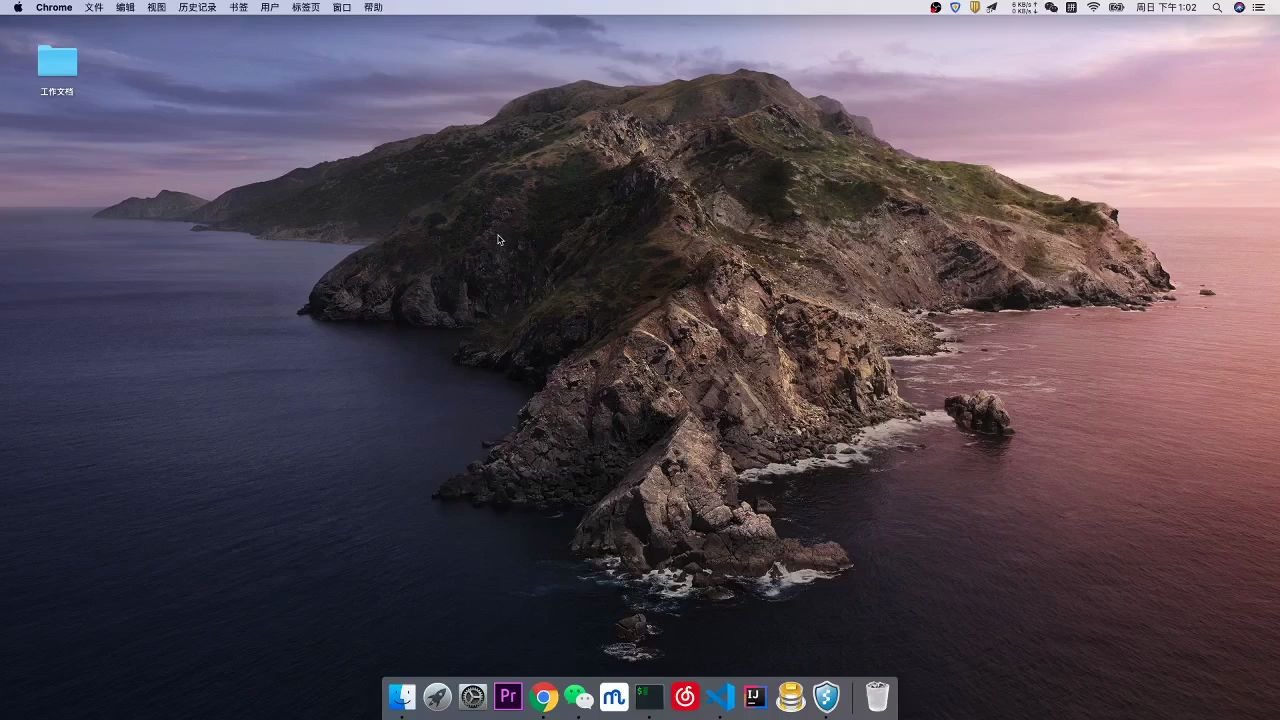Viewport: 1280px width, 720px height.
Task: Open the Trash in the dock
Action: point(877,697)
